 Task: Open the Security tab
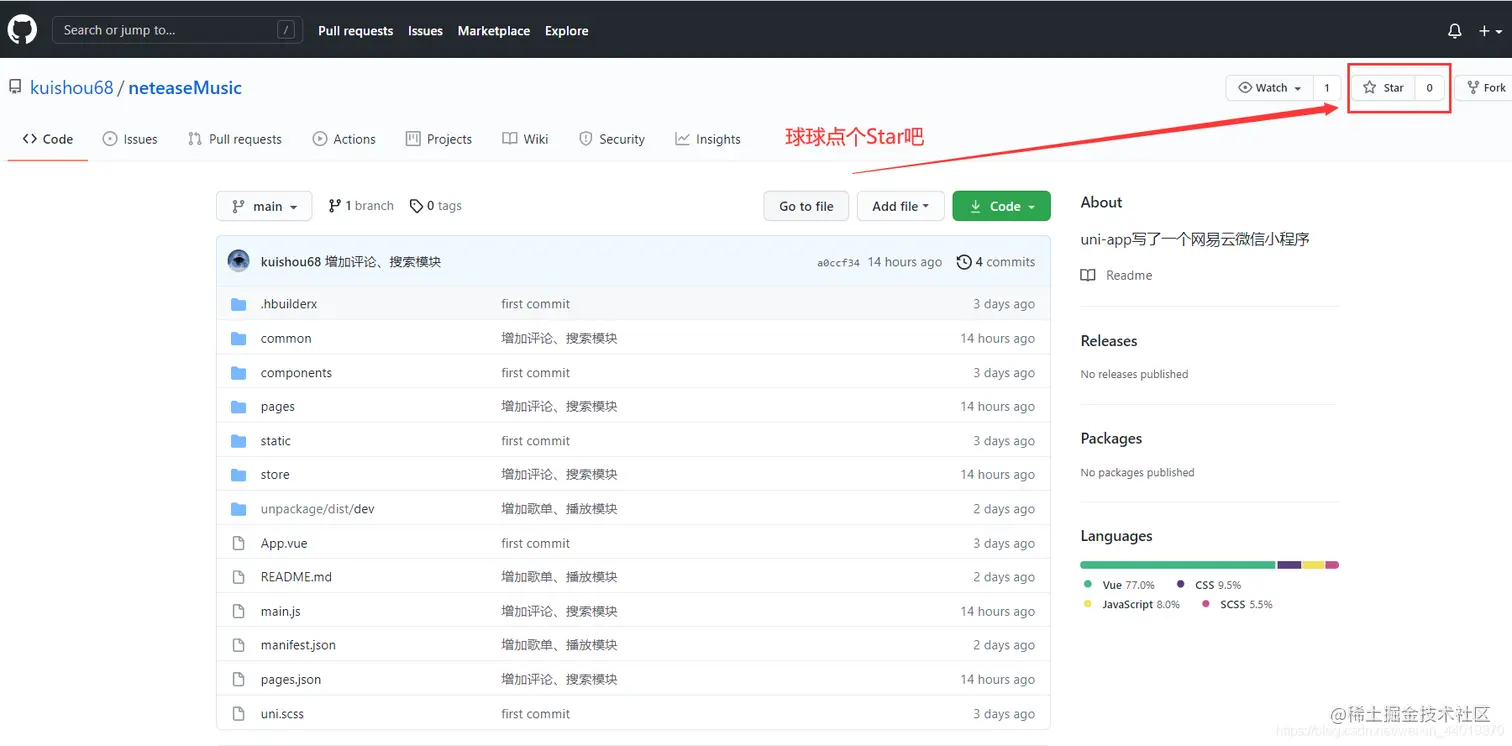pos(612,139)
